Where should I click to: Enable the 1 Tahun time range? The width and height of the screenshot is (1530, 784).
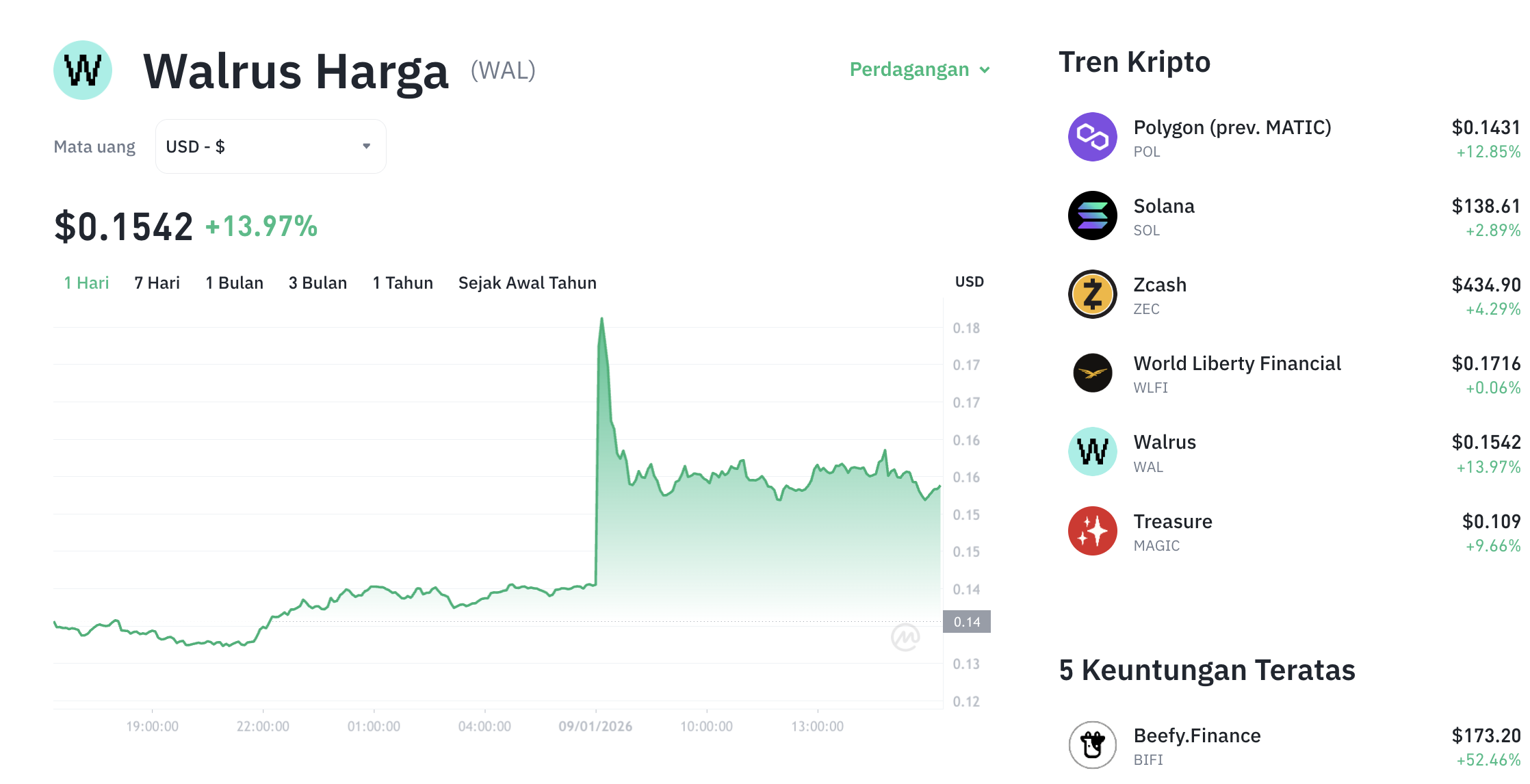click(x=402, y=283)
